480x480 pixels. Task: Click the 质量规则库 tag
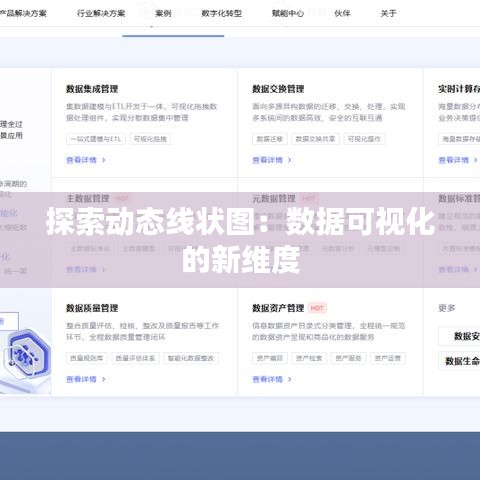[87, 358]
